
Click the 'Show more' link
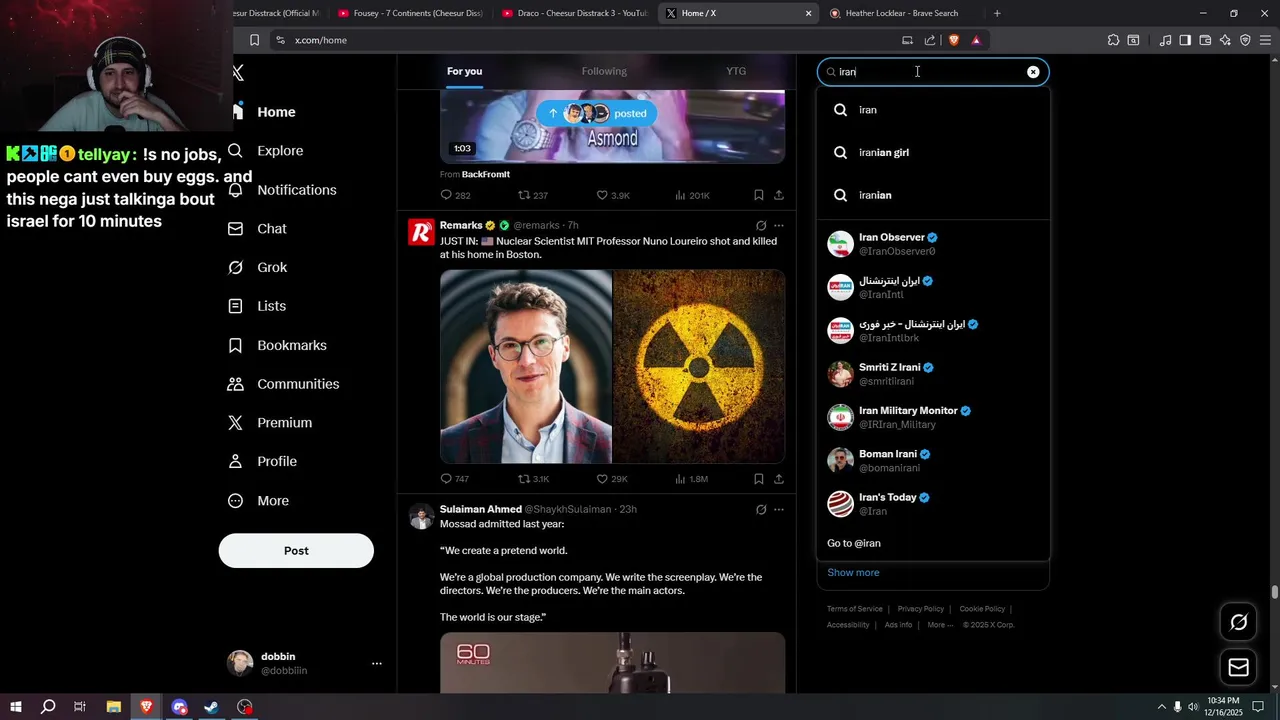(x=853, y=573)
